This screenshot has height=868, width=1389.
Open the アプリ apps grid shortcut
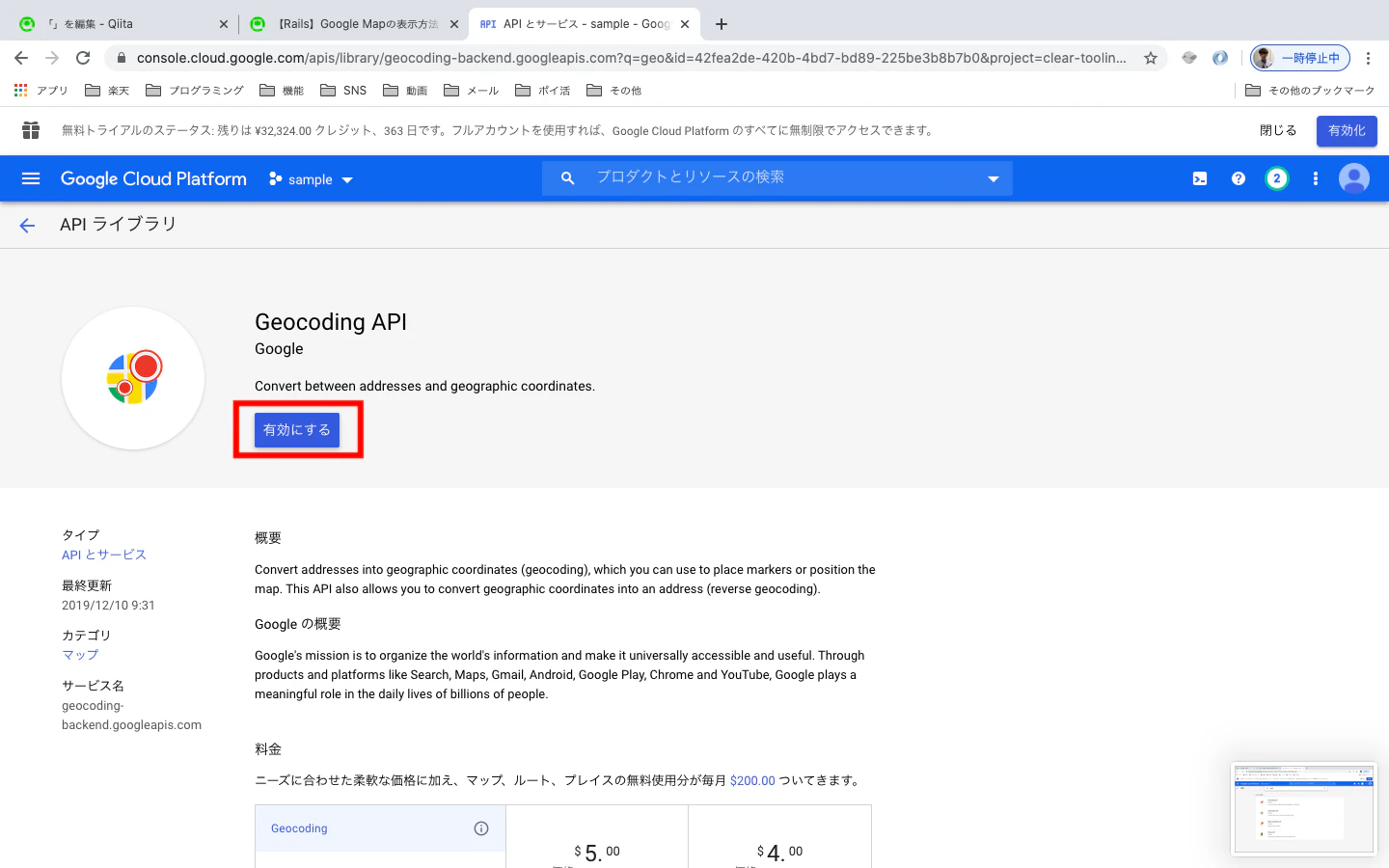[x=41, y=91]
